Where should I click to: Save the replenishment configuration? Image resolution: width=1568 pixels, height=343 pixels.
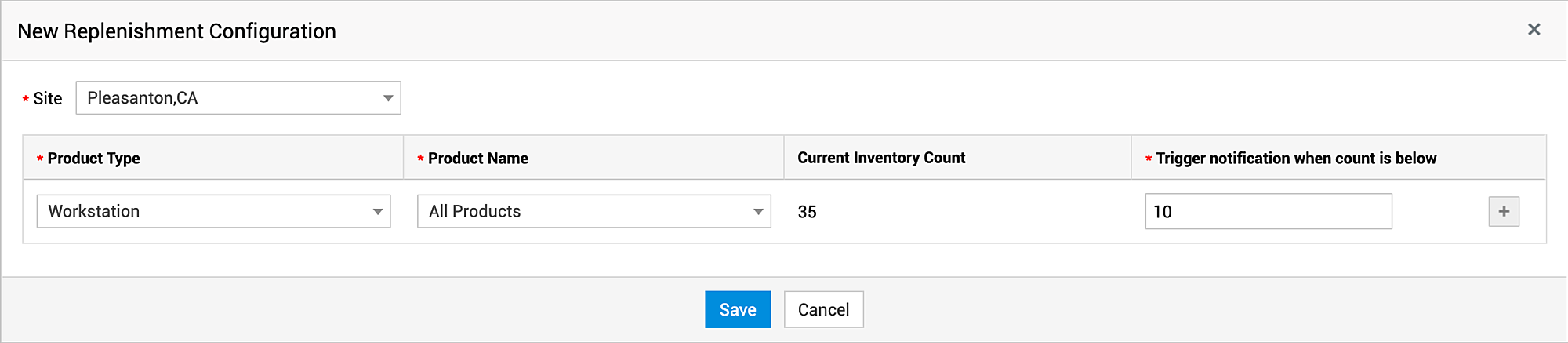tap(737, 309)
